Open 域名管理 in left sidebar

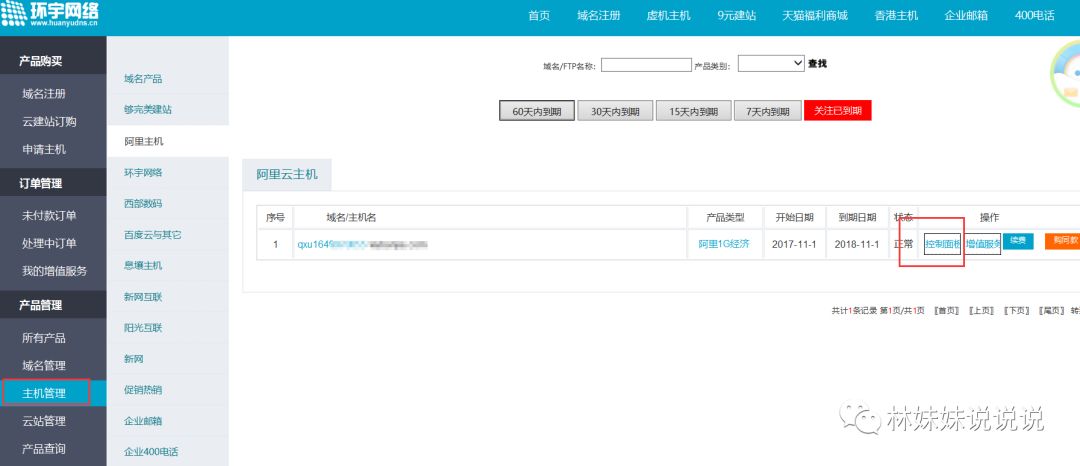[44, 366]
